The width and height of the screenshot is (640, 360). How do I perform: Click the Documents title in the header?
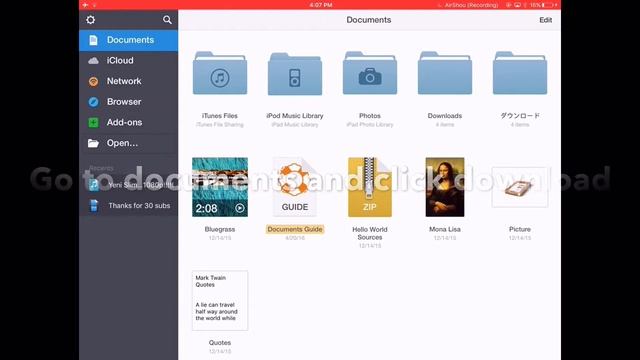pyautogui.click(x=369, y=20)
